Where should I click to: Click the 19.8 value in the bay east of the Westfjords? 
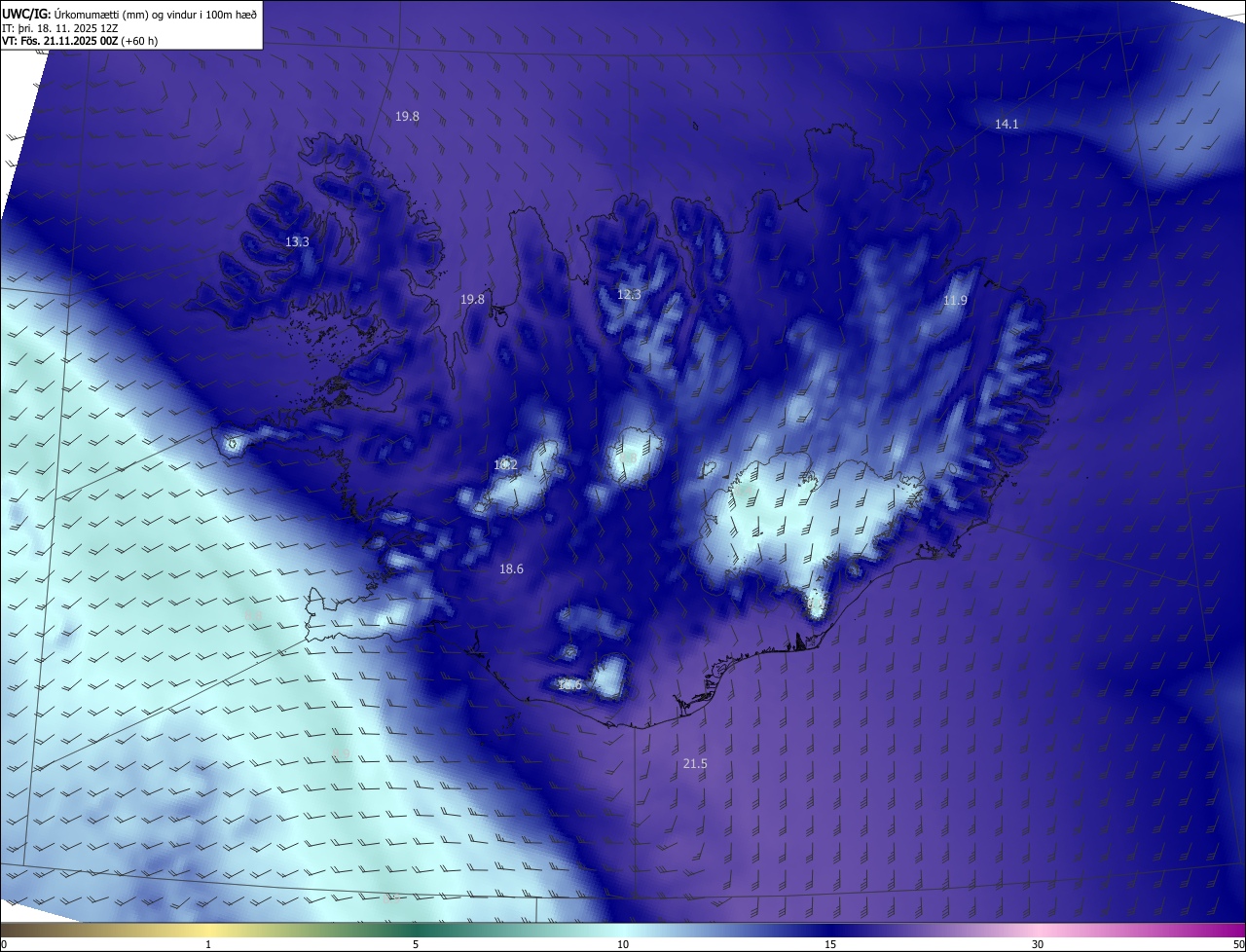472,300
